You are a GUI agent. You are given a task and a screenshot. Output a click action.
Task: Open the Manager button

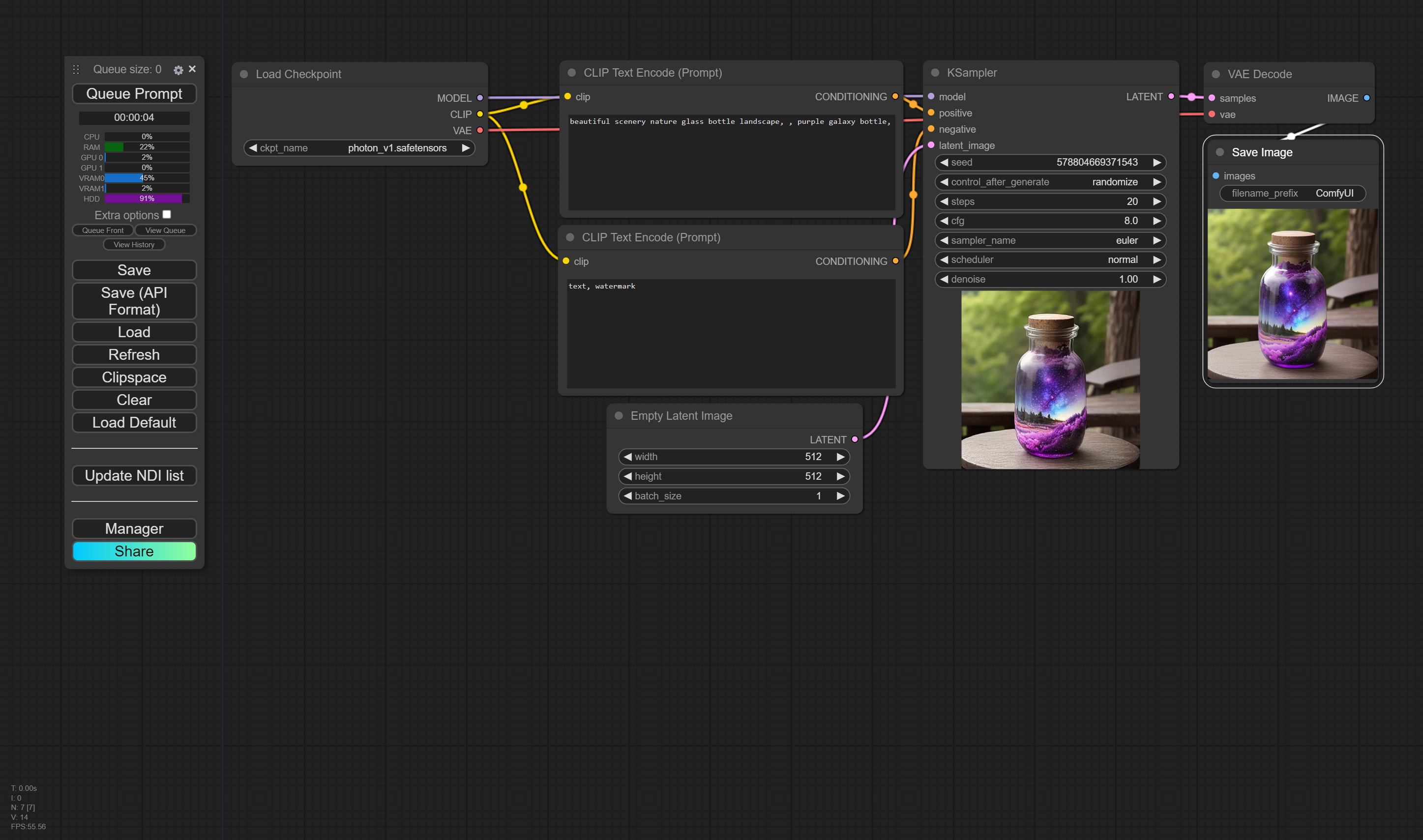[134, 529]
